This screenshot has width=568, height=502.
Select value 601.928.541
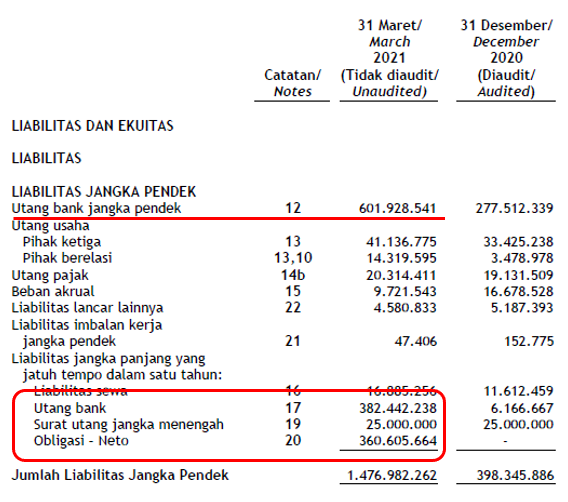tap(397, 208)
